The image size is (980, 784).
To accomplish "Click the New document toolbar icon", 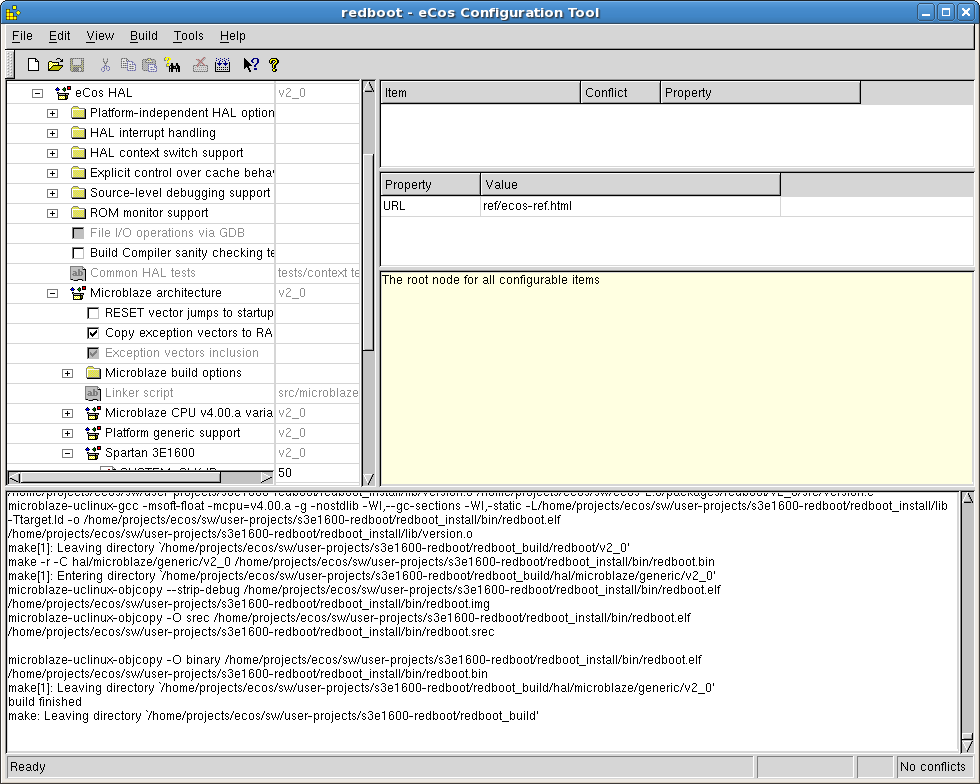I will coord(33,65).
